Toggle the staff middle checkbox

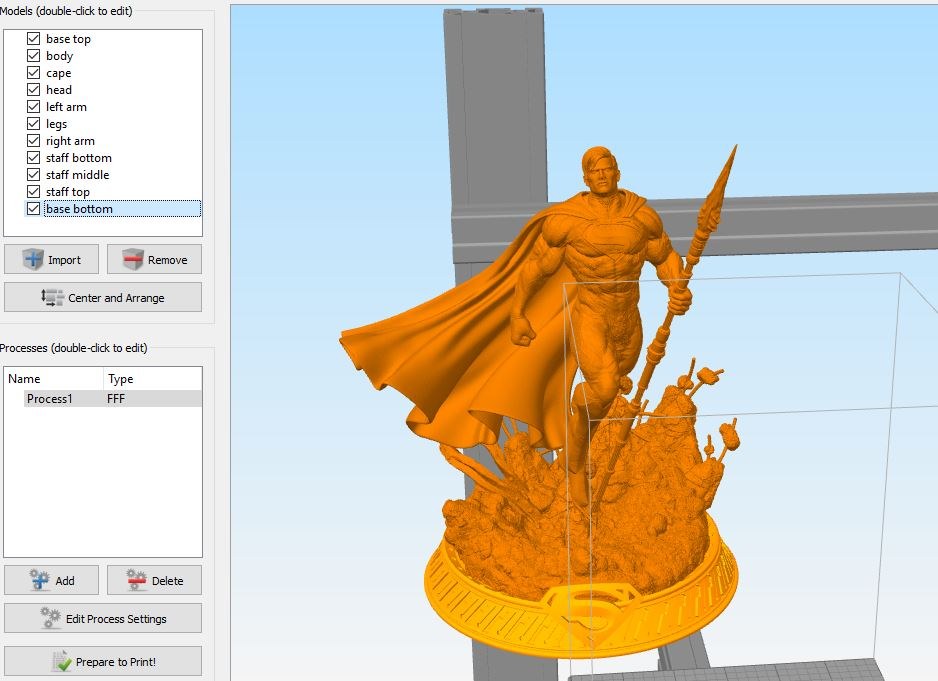point(34,175)
